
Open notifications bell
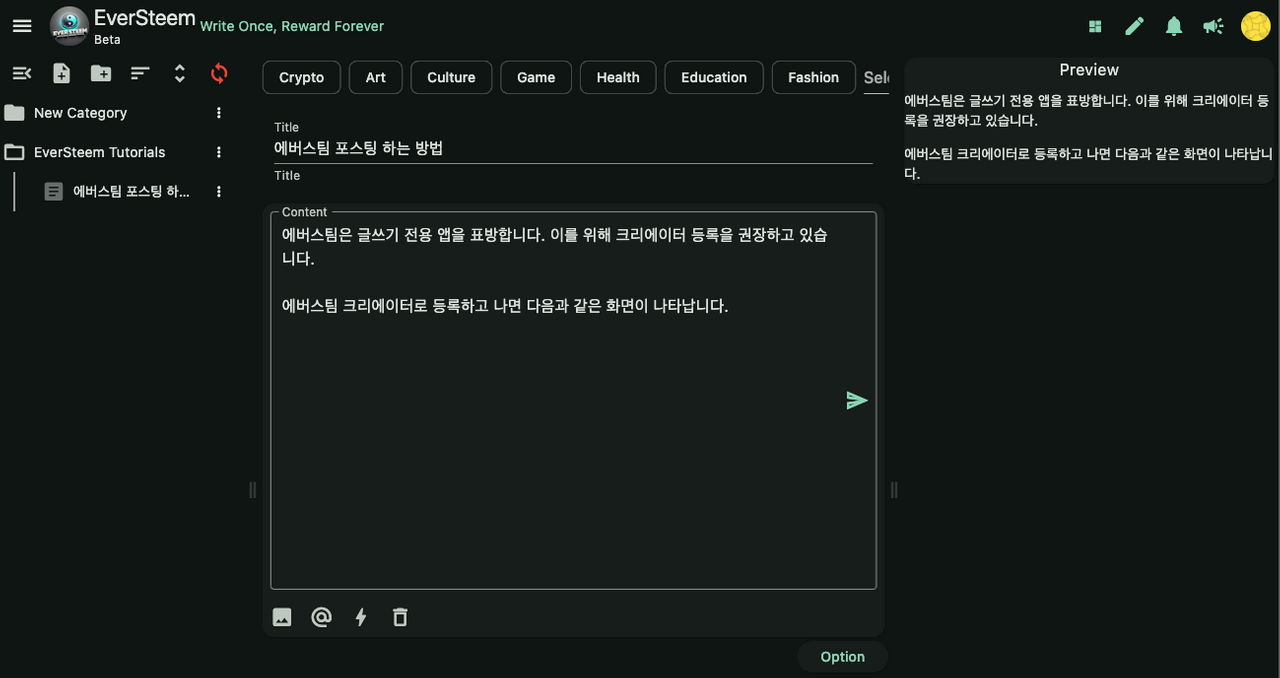1174,26
